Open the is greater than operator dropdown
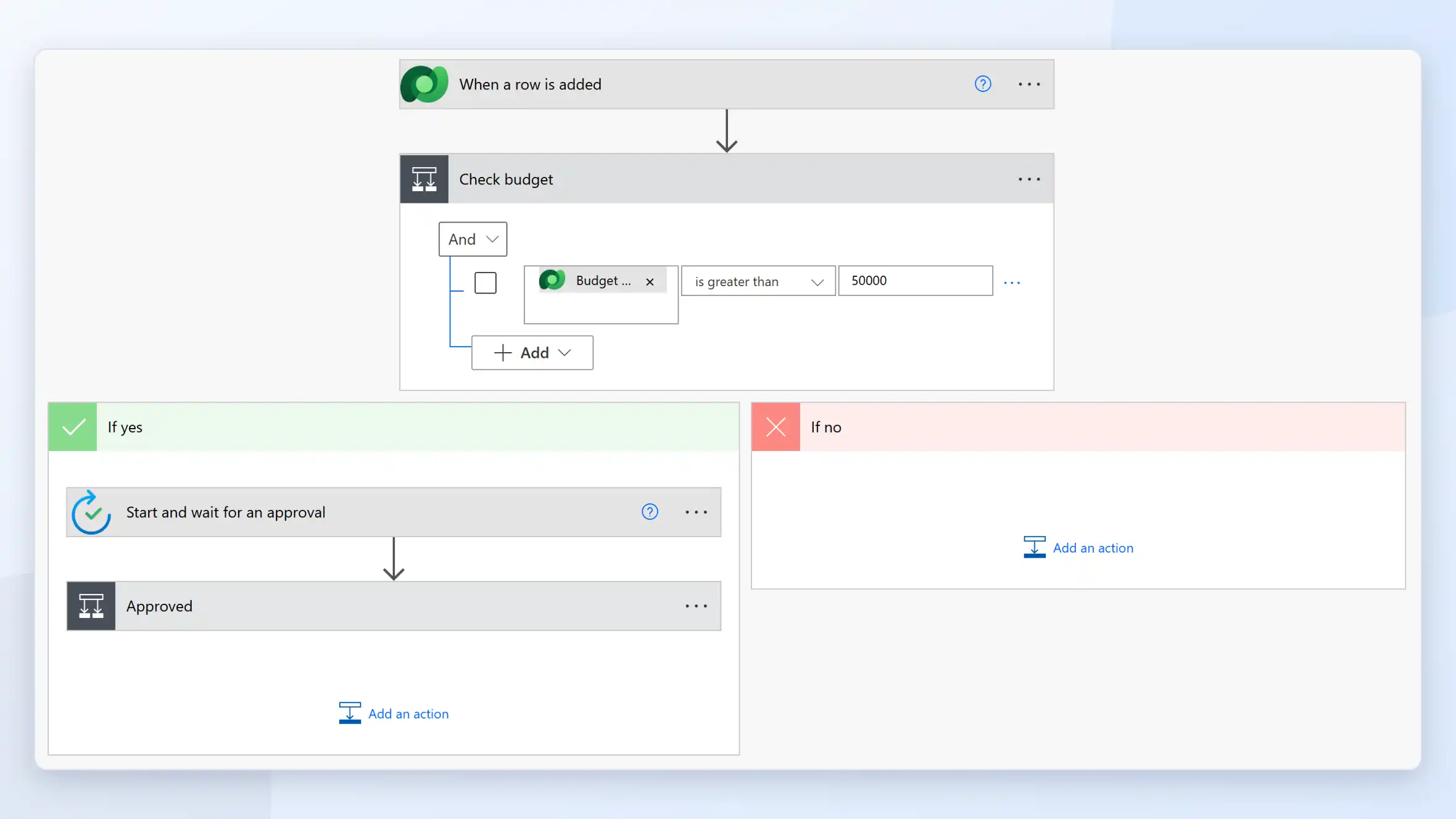 [x=758, y=281]
